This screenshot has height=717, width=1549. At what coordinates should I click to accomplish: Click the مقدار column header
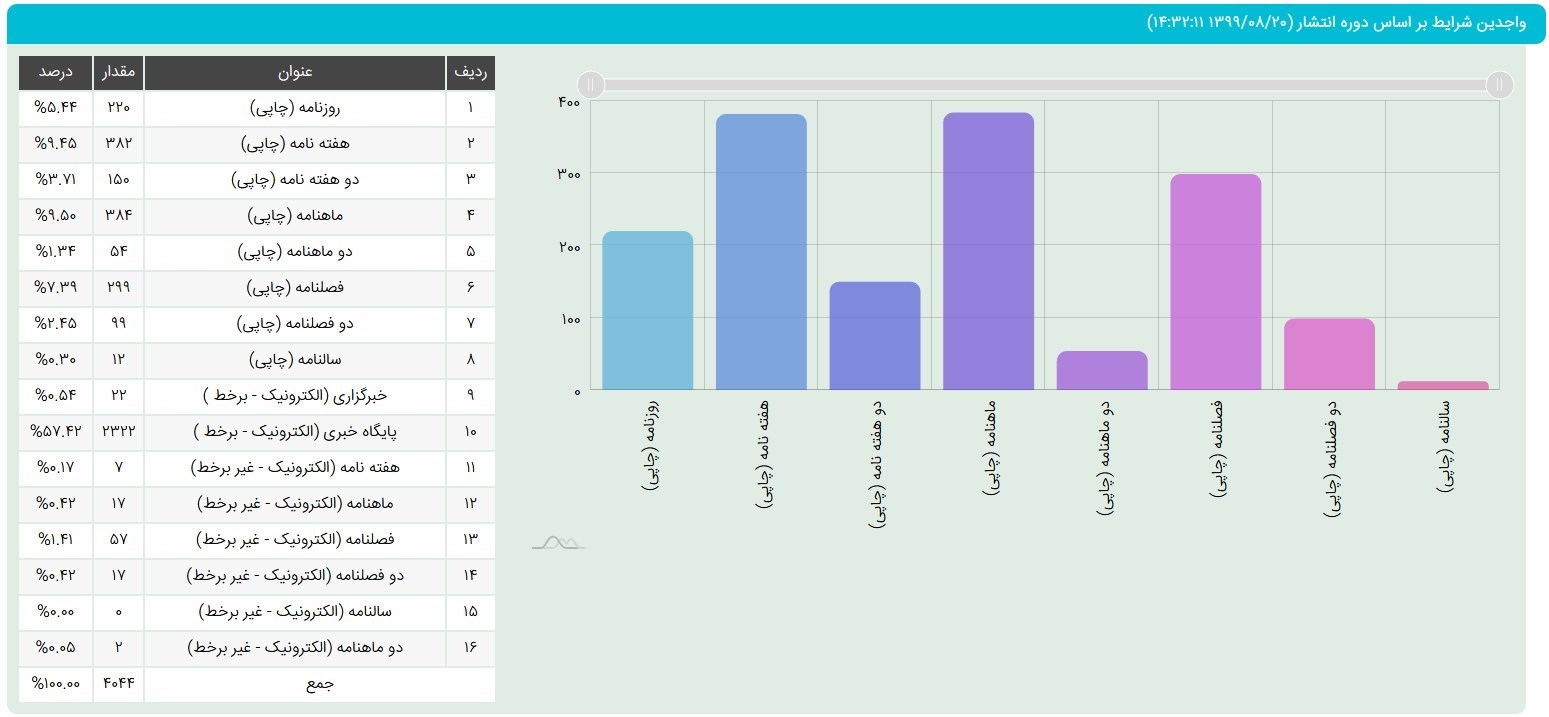coord(119,73)
